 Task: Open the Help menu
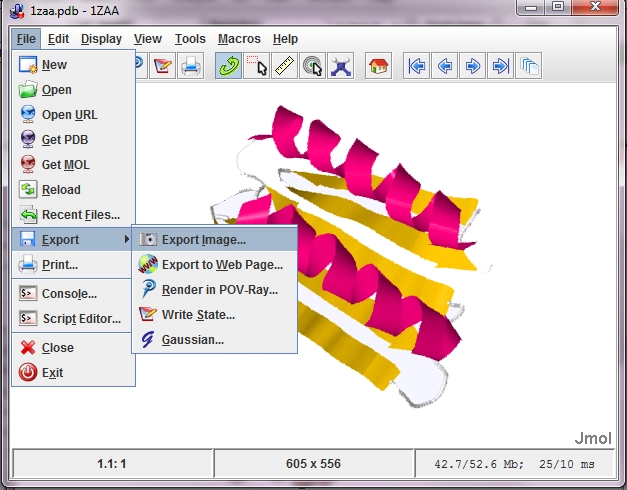[x=285, y=39]
